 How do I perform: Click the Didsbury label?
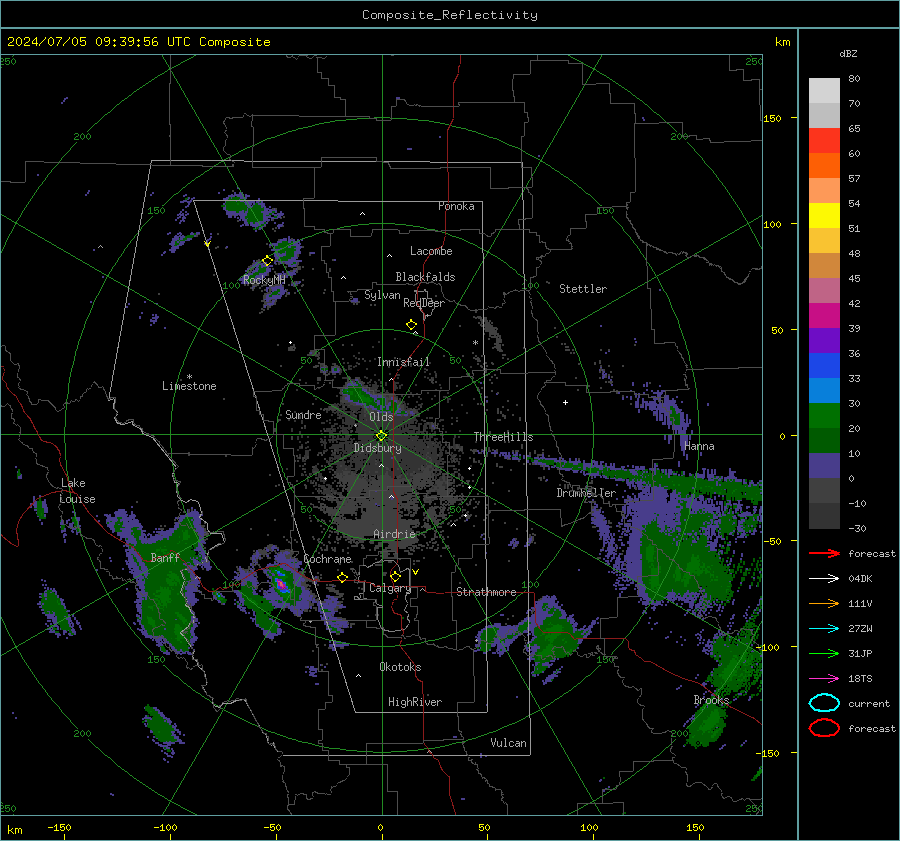coord(377,448)
